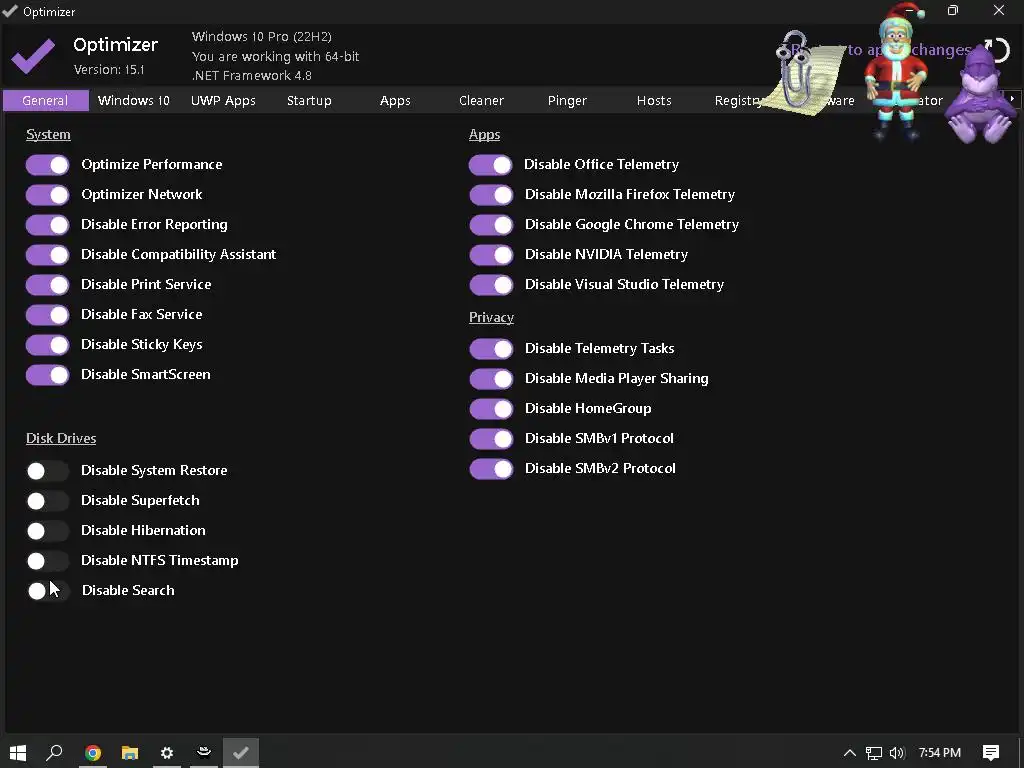This screenshot has width=1024, height=768.
Task: Go to the Startup tab
Action: click(310, 101)
